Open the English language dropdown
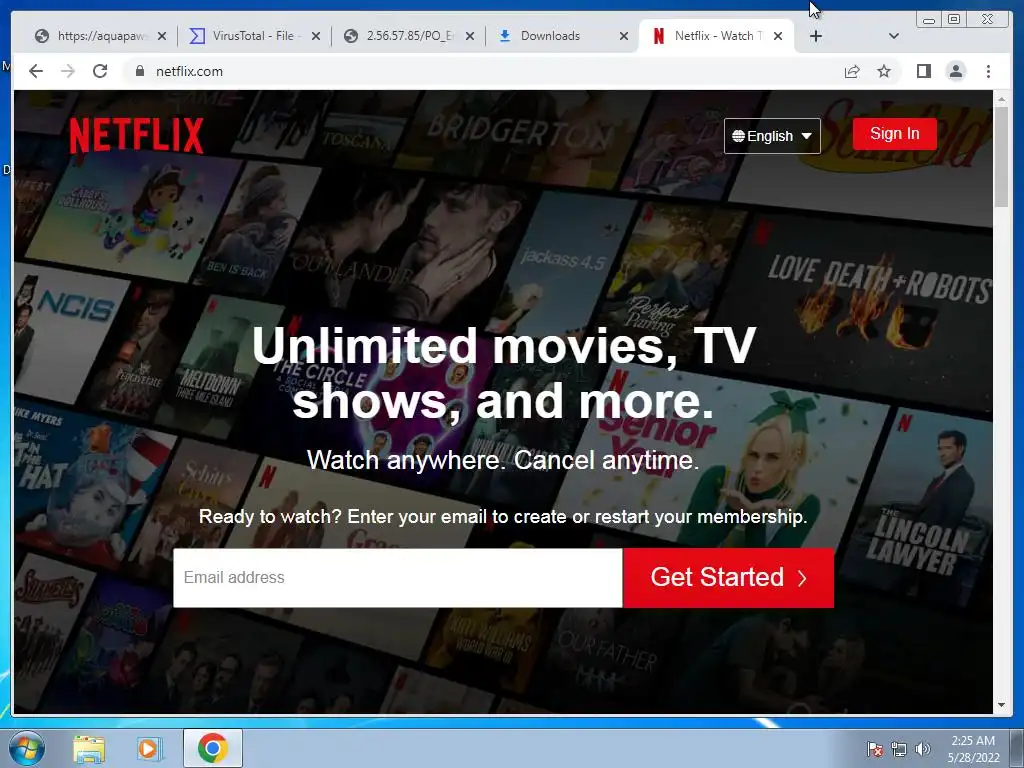Screen dimensions: 1024x768 (x=772, y=136)
